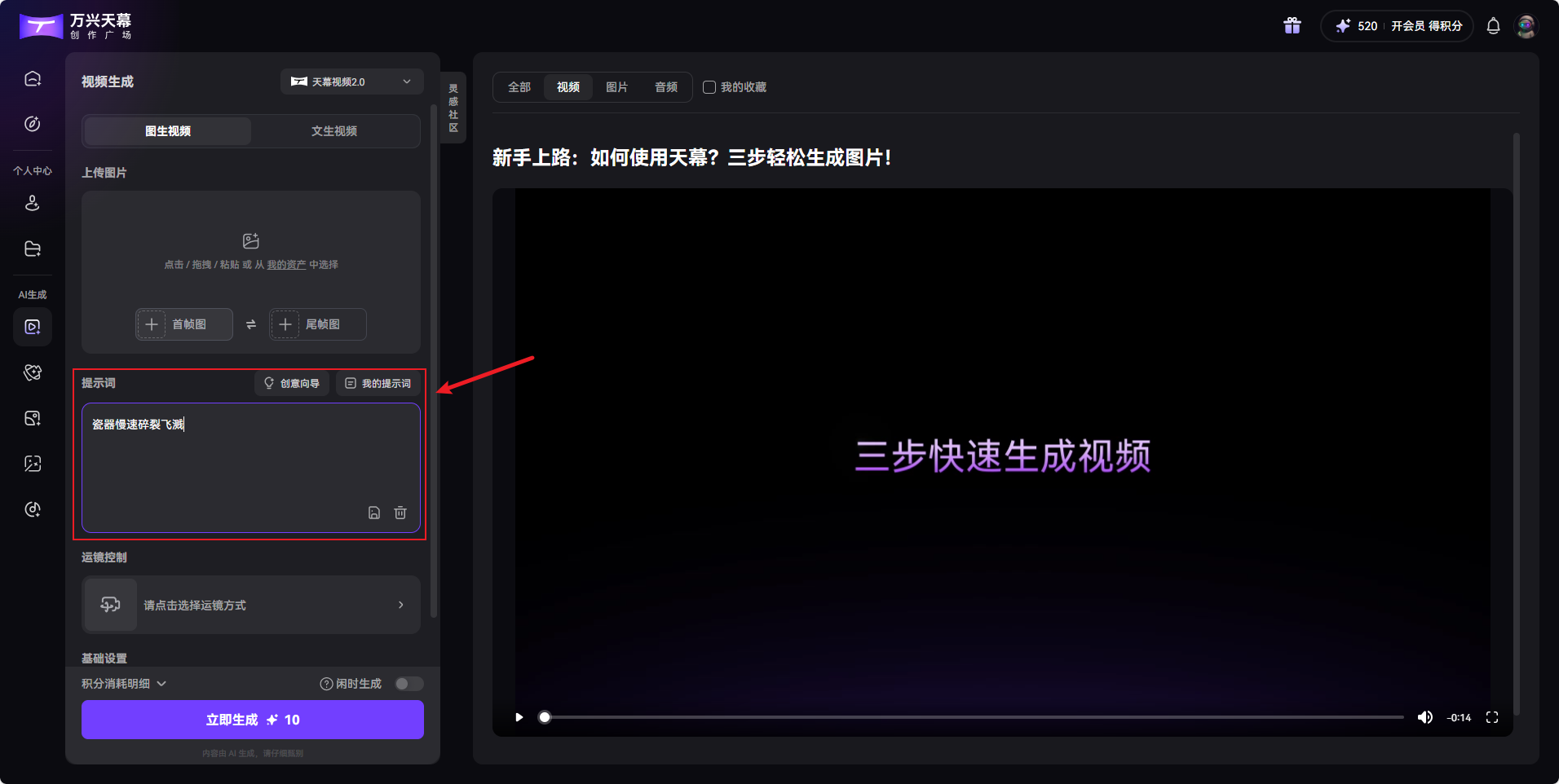
Task: Open the 创意向导 lightbulb guide
Action: click(291, 382)
